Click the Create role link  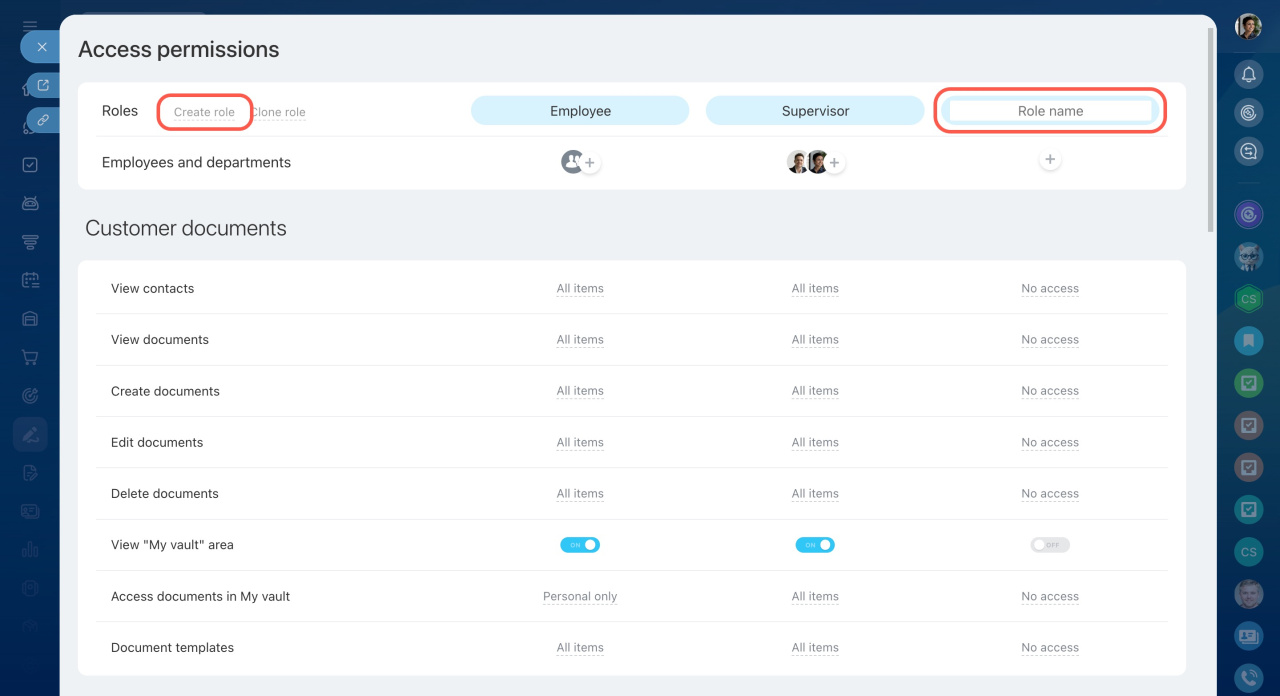tap(204, 112)
